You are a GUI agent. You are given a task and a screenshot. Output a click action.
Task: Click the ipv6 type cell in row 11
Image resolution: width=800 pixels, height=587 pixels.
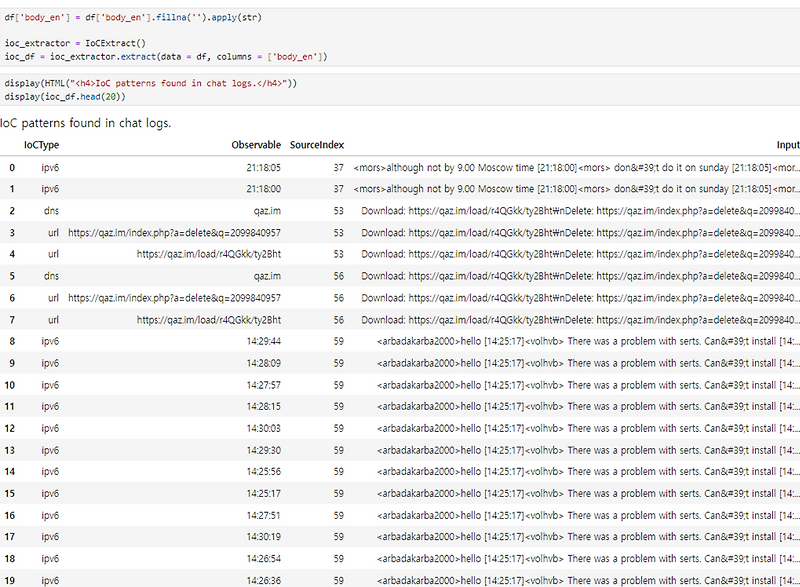click(50, 406)
